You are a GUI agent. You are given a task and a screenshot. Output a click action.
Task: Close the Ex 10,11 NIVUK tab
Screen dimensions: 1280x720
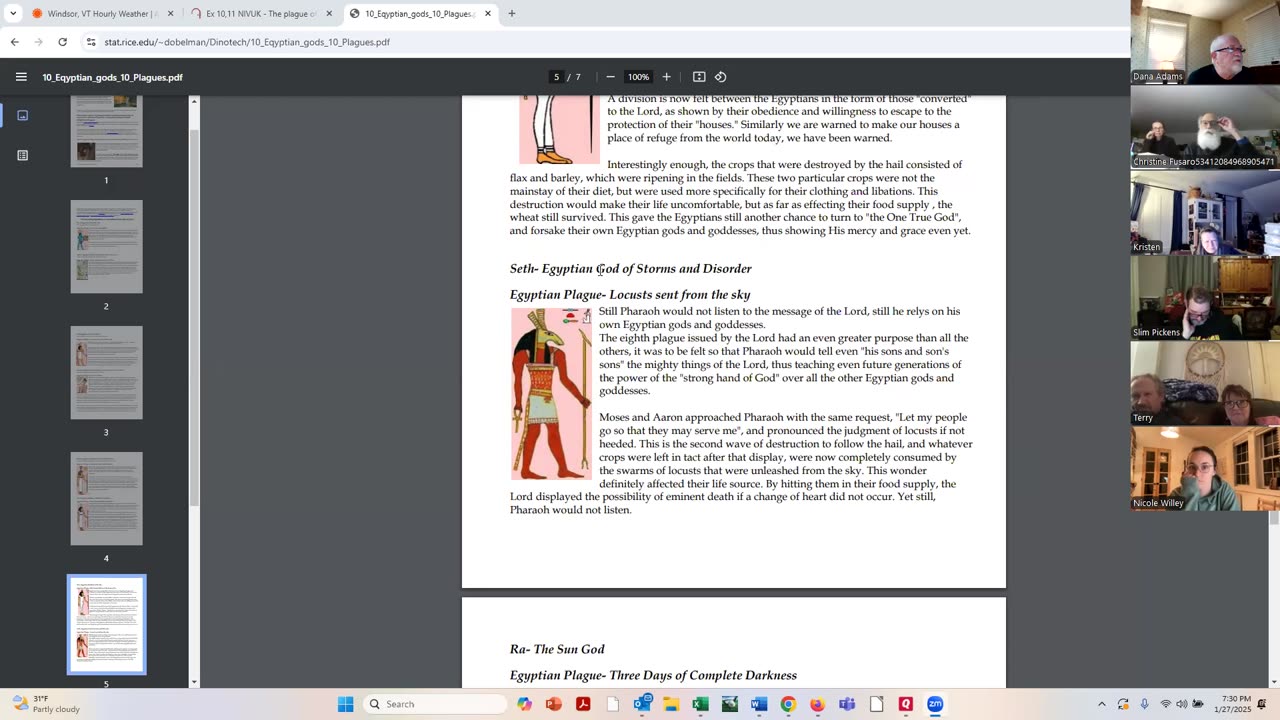(x=329, y=14)
